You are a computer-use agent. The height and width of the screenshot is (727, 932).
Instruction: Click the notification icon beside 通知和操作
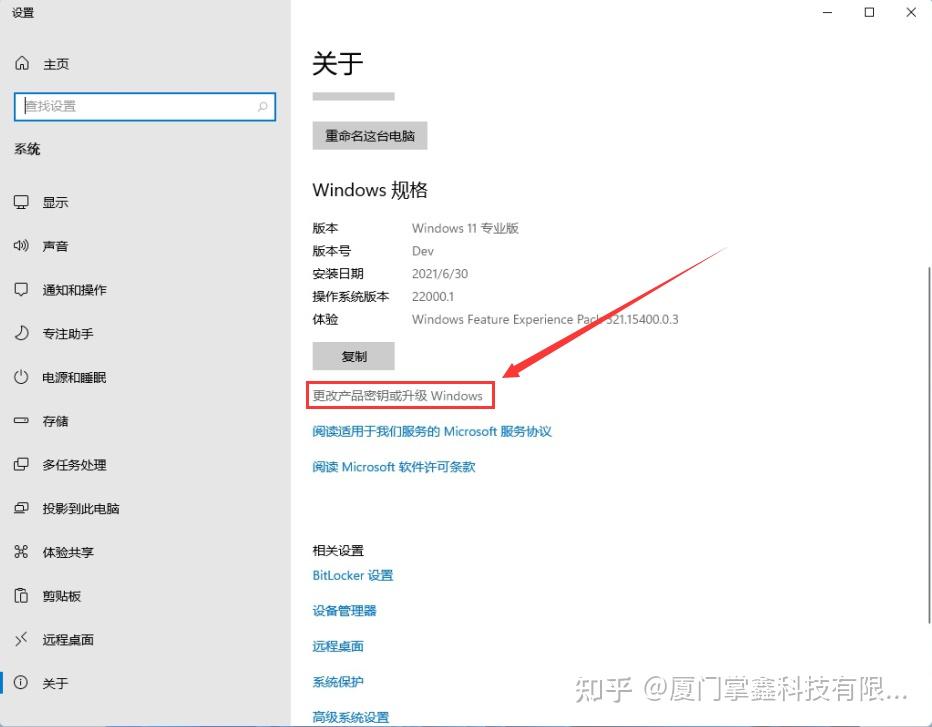point(21,289)
